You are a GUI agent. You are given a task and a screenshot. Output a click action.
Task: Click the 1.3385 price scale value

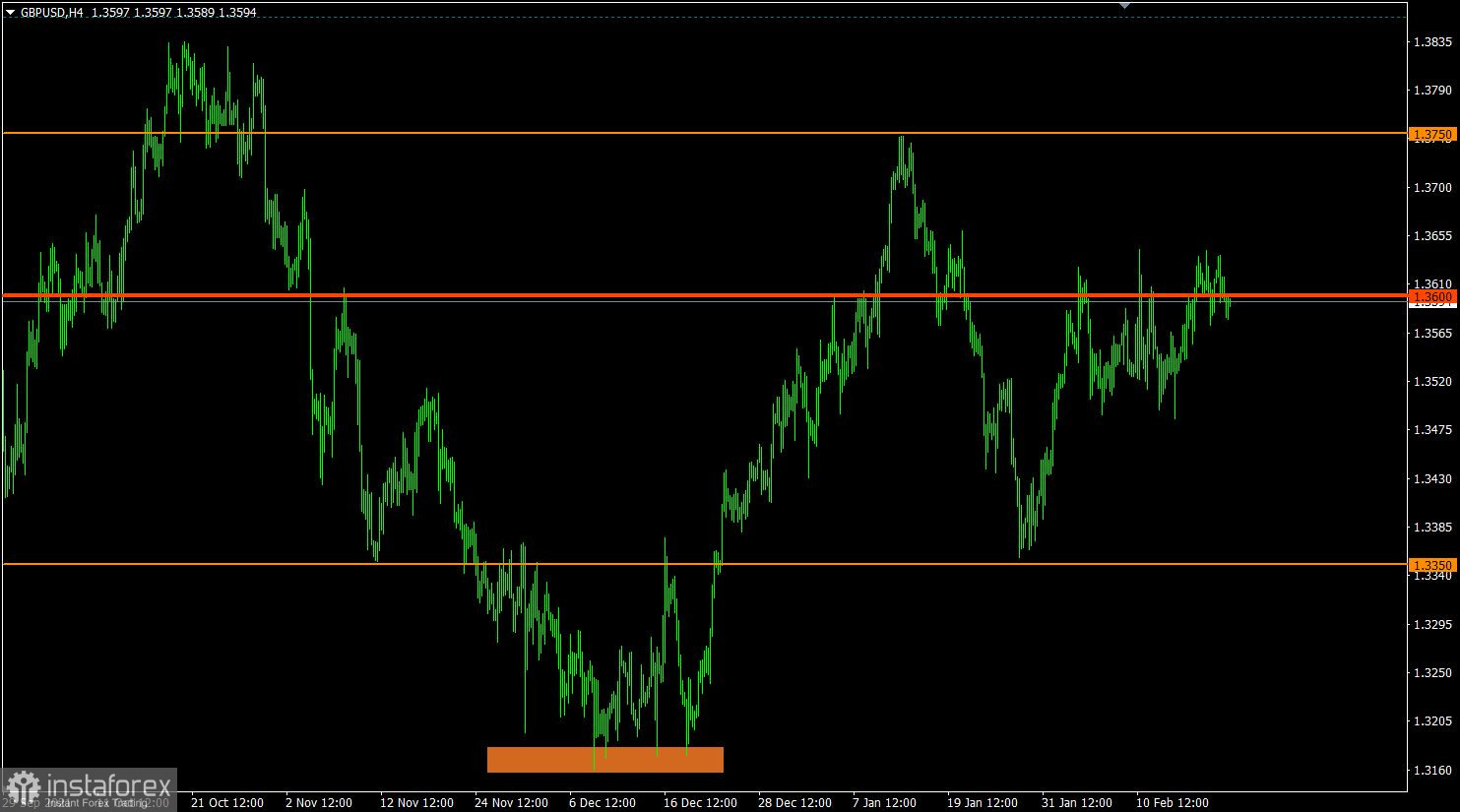tap(1432, 528)
